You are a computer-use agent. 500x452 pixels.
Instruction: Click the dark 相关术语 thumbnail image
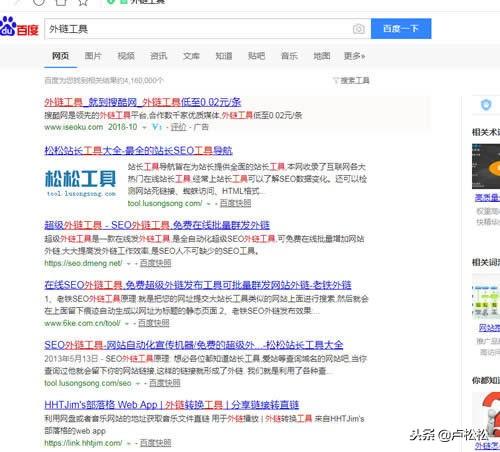click(486, 166)
